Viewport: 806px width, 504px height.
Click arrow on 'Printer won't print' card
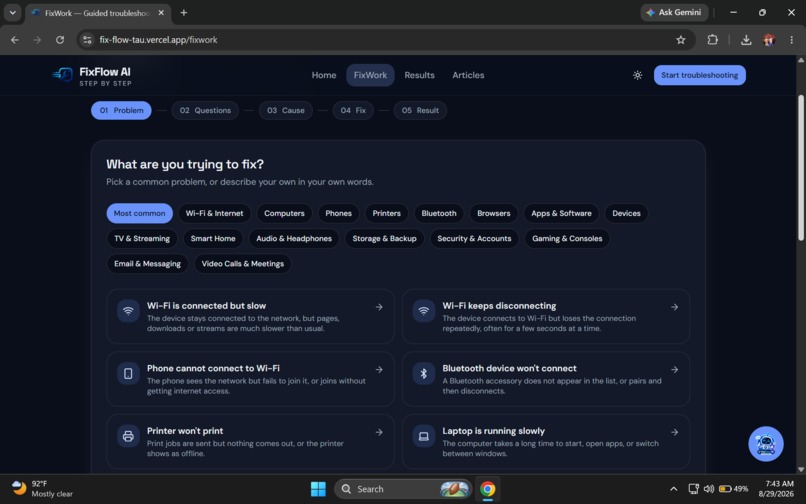click(x=379, y=433)
